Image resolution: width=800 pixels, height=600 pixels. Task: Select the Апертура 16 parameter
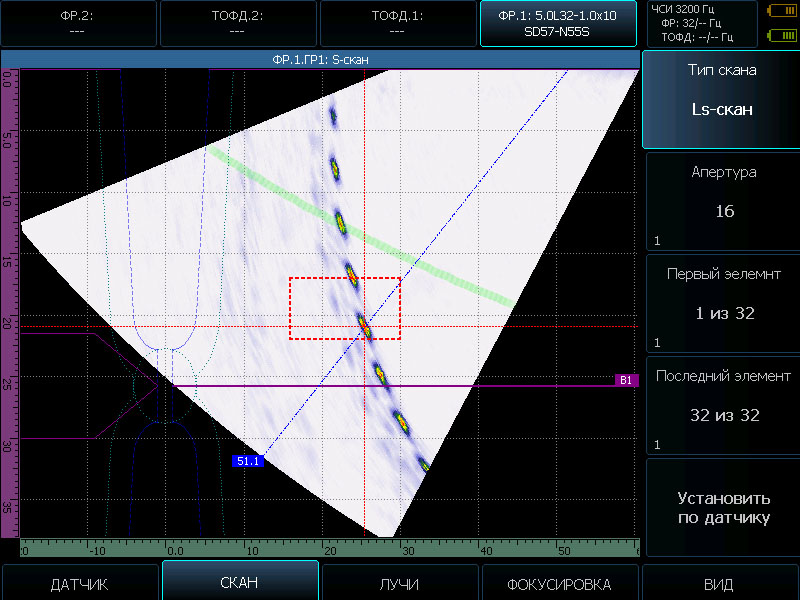click(x=721, y=200)
